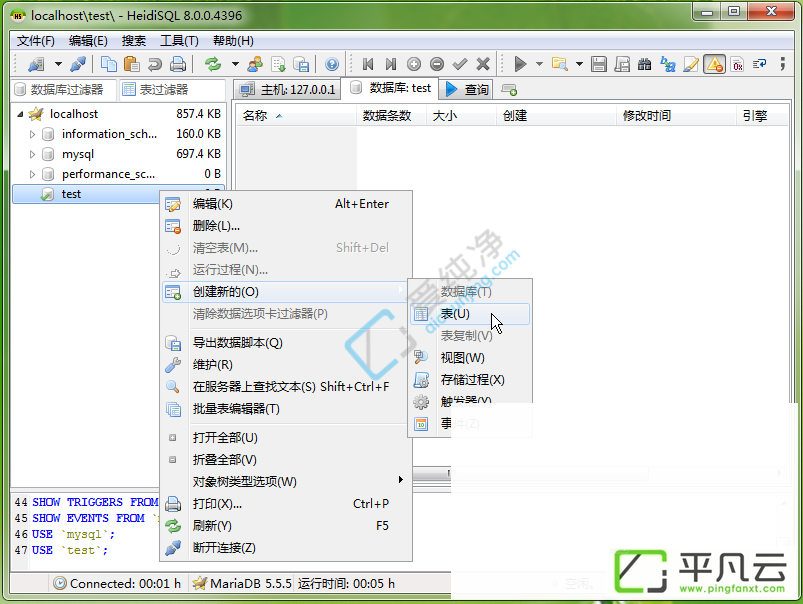Open the blue Help question mark icon
803x604 pixels.
(332, 64)
